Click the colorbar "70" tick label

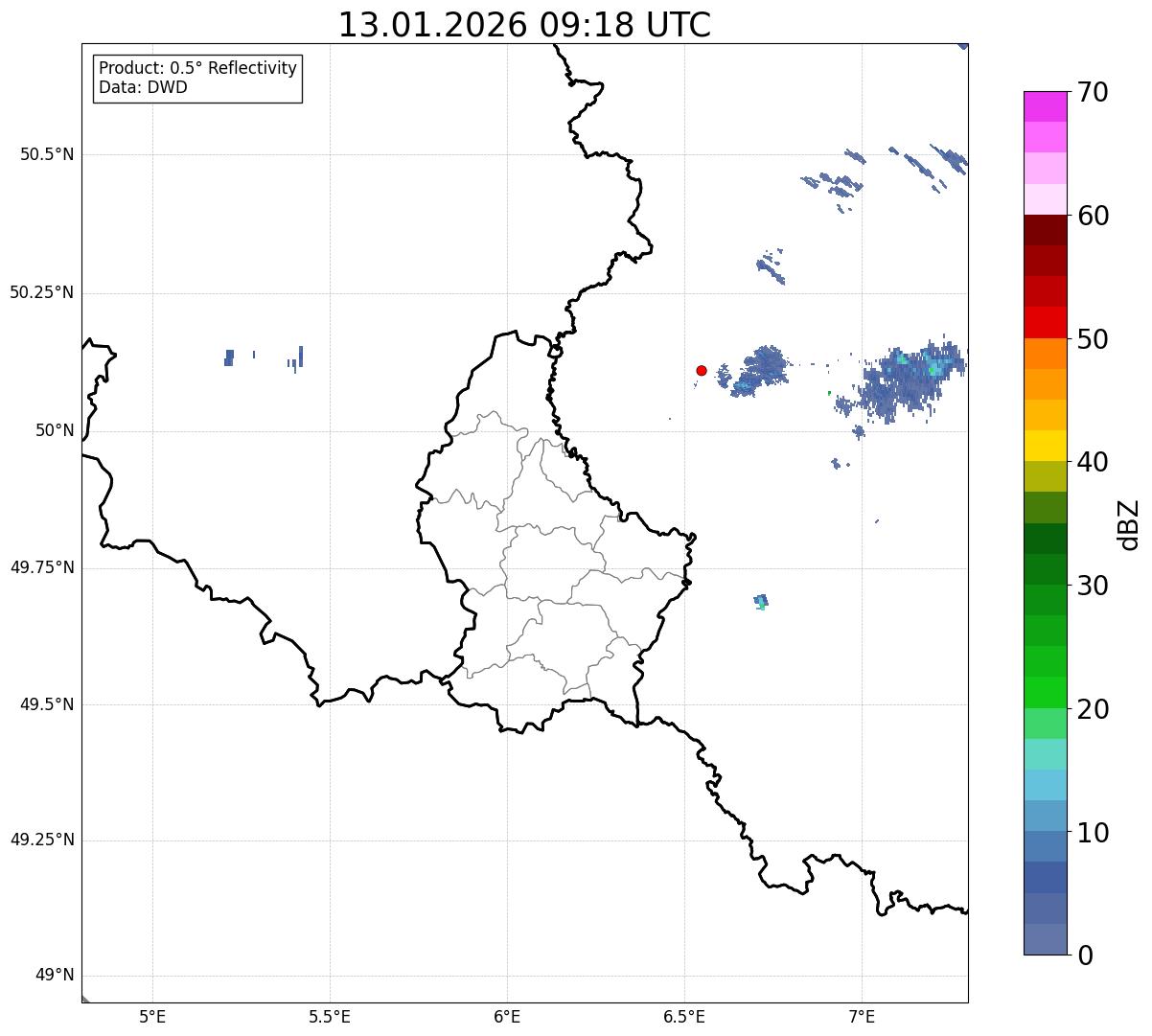tap(1093, 93)
